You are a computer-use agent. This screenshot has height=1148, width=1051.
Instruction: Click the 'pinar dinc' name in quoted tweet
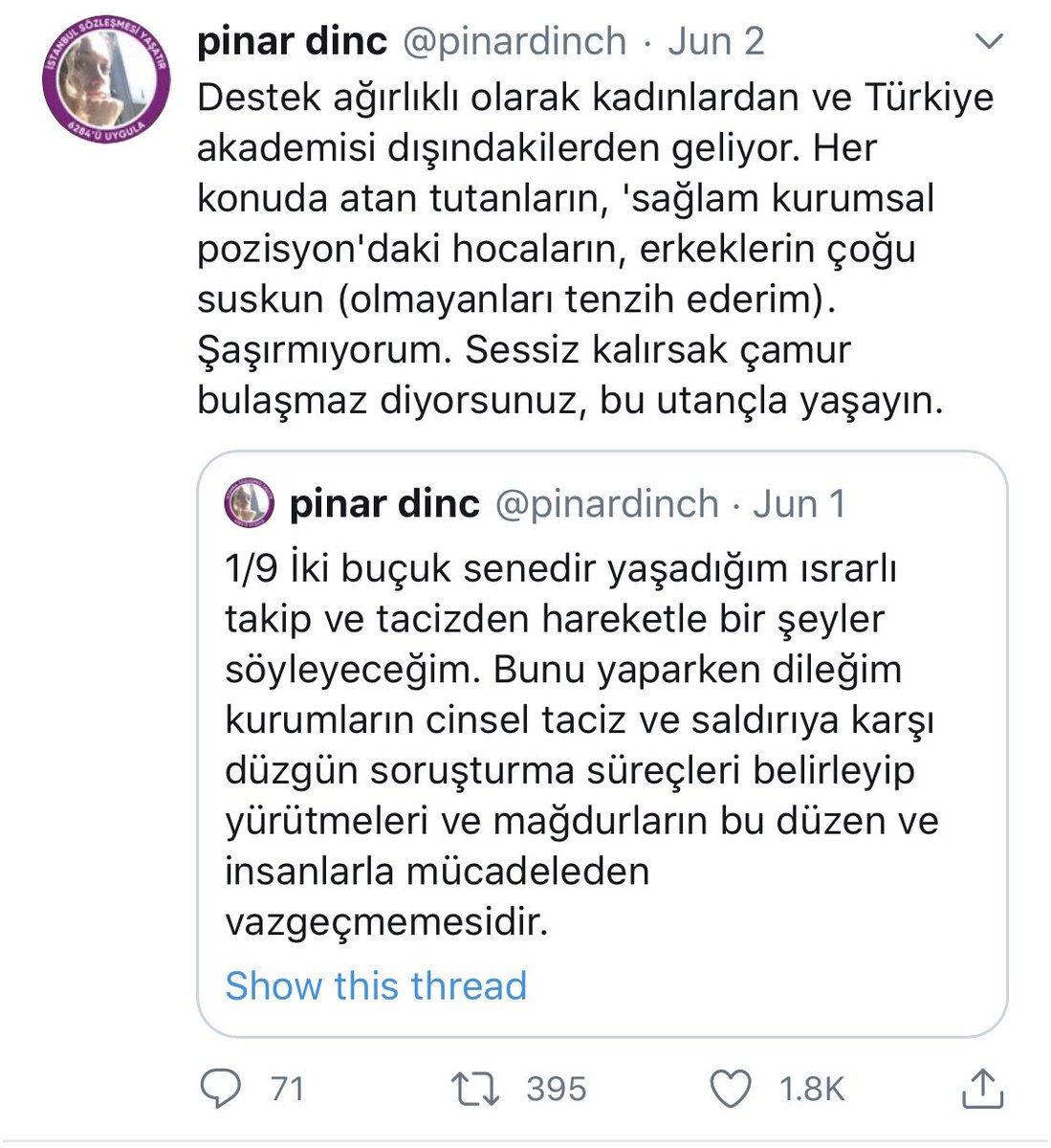tap(384, 503)
